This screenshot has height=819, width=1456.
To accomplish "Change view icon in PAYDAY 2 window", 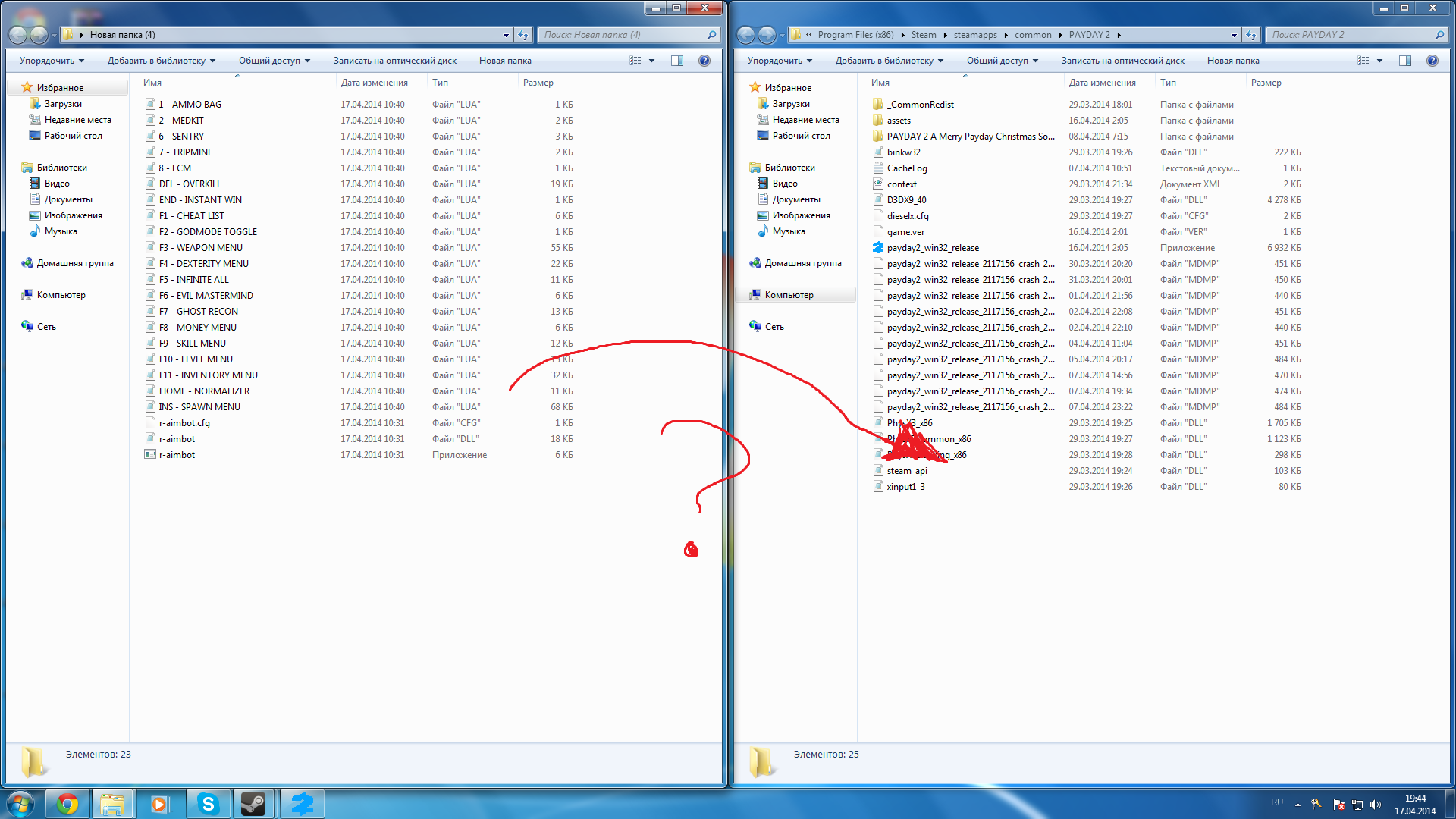I will click(x=1363, y=61).
